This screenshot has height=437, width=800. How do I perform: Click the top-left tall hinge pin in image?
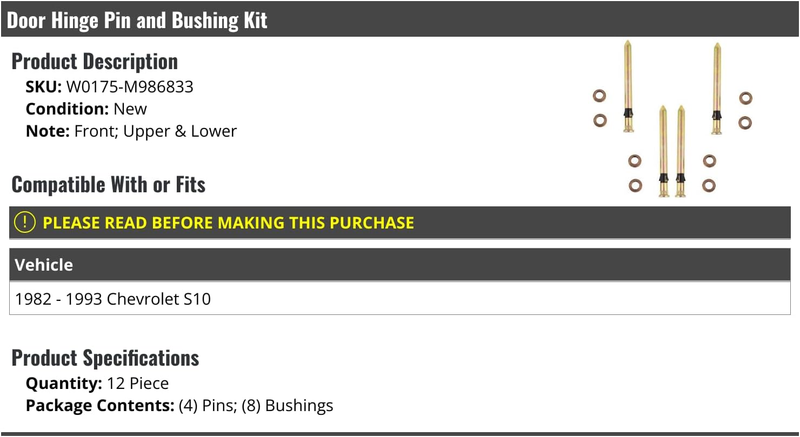(628, 87)
